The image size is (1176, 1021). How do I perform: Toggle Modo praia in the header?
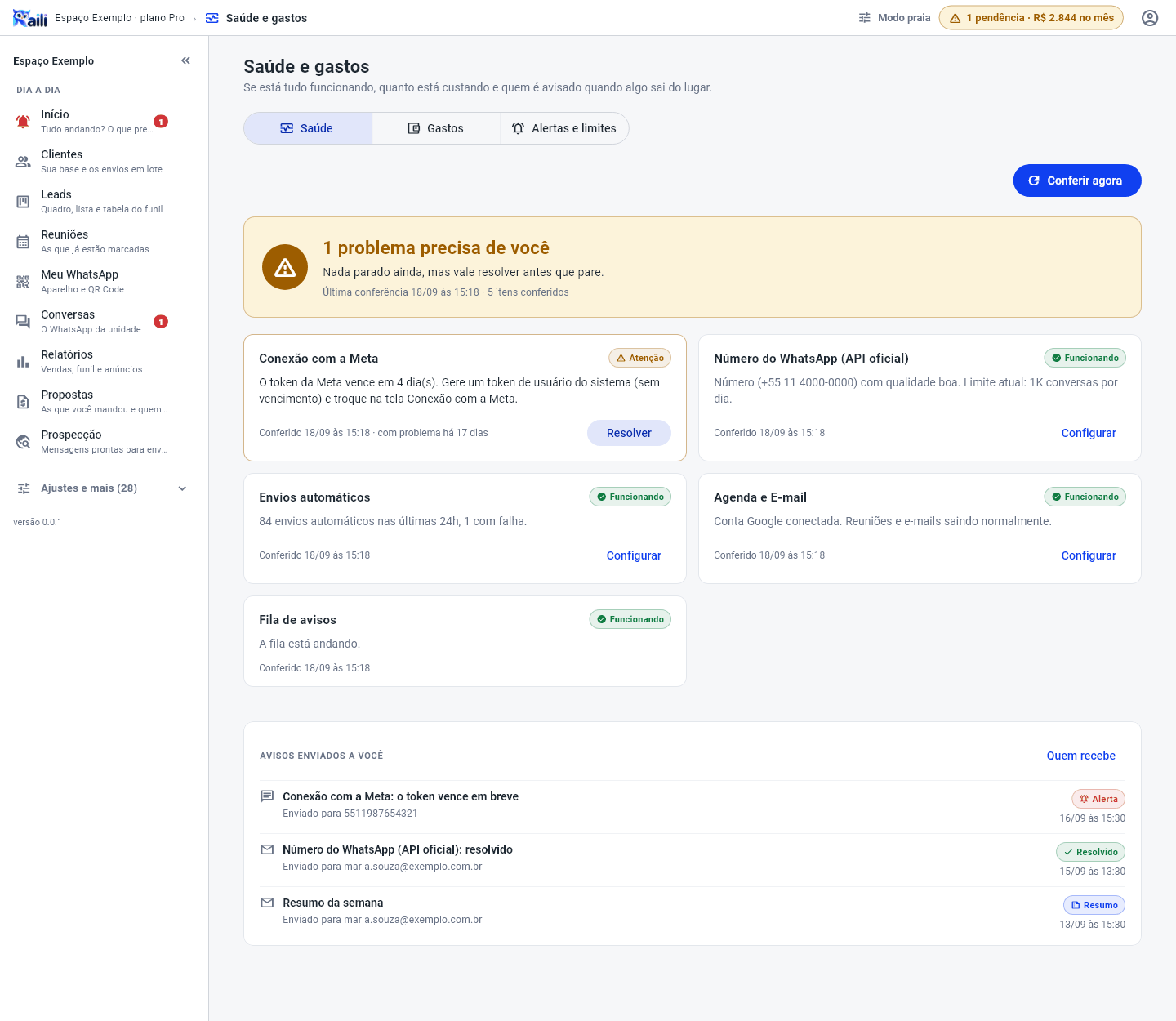coord(894,18)
